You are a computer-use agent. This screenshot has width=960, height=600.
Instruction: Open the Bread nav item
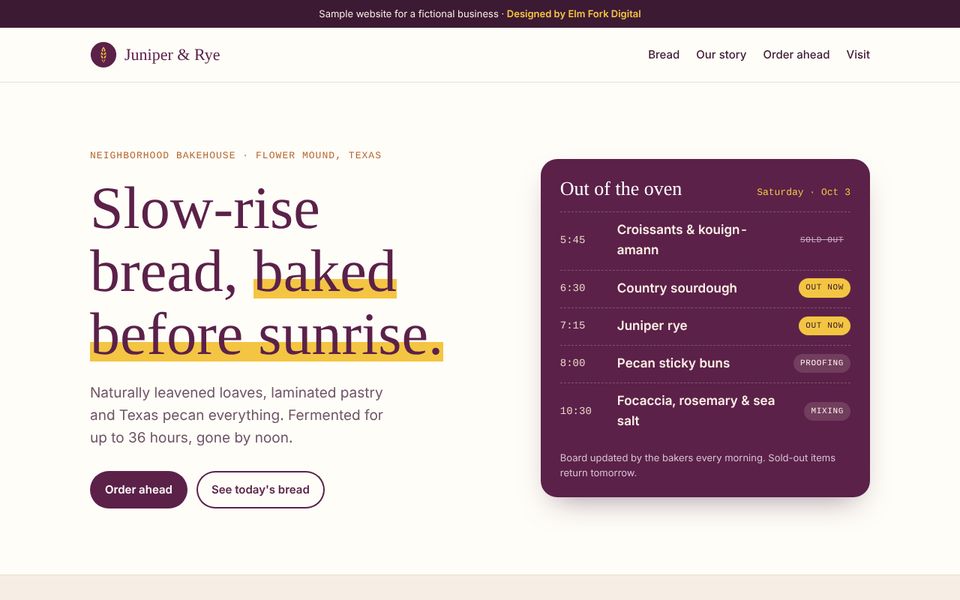(x=664, y=54)
